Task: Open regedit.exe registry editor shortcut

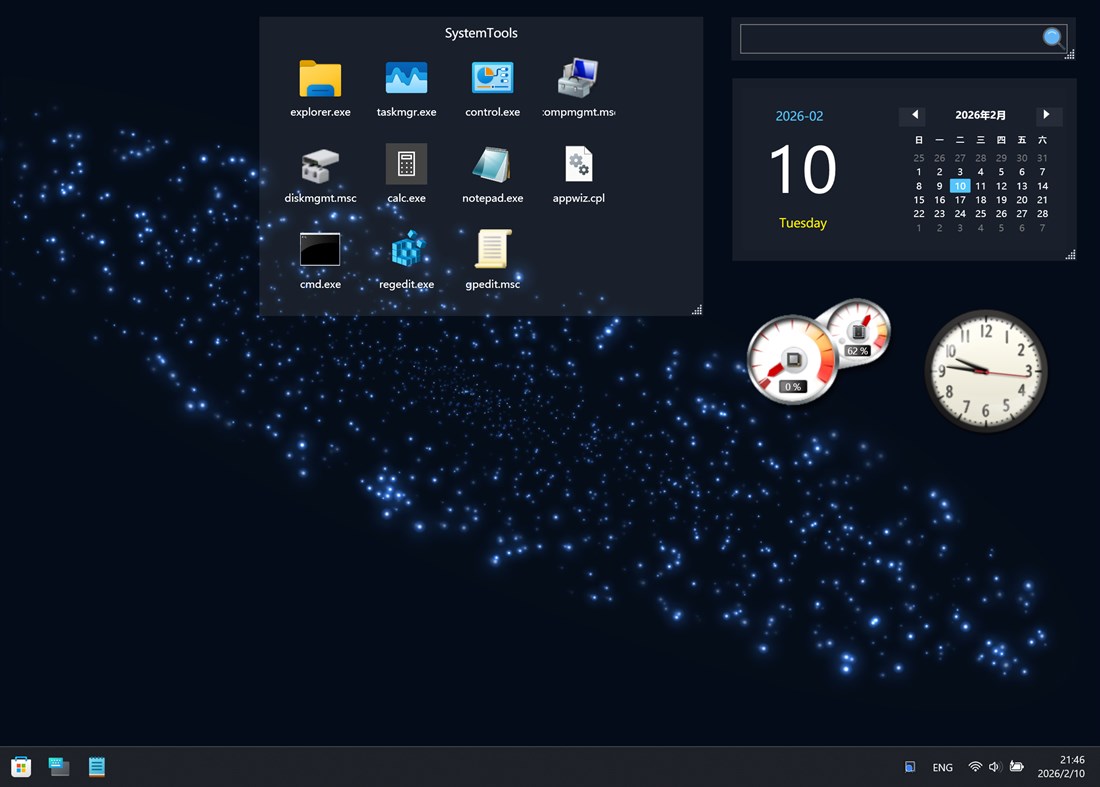Action: tap(406, 252)
